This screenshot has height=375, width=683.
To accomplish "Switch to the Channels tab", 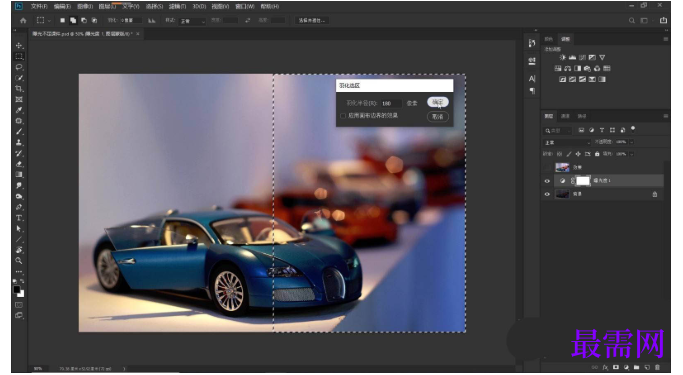I will [x=565, y=116].
